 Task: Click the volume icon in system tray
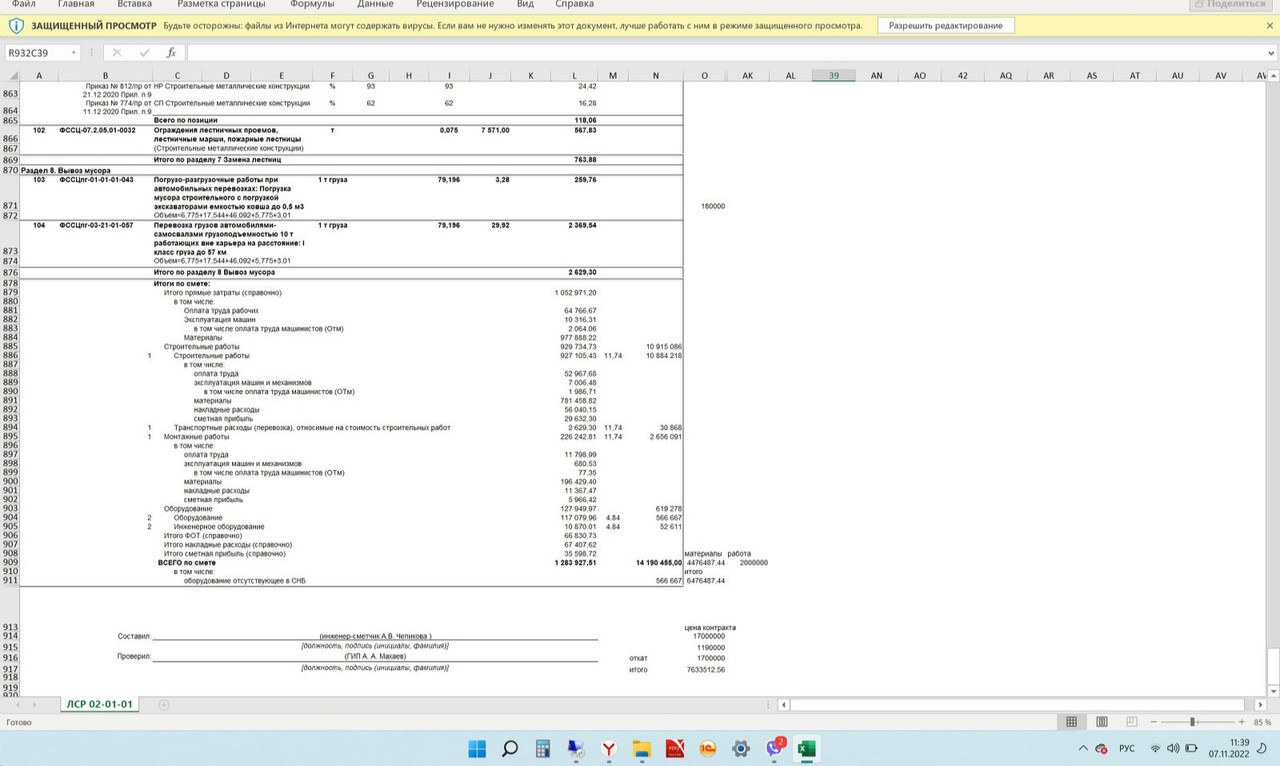[x=1172, y=748]
